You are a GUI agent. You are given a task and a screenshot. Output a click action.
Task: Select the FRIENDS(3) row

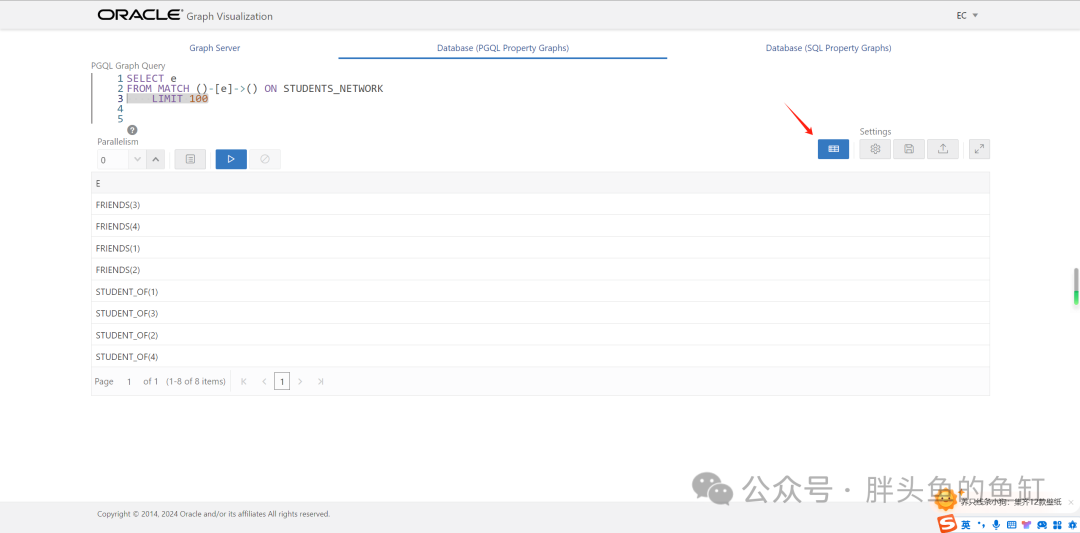click(x=540, y=205)
